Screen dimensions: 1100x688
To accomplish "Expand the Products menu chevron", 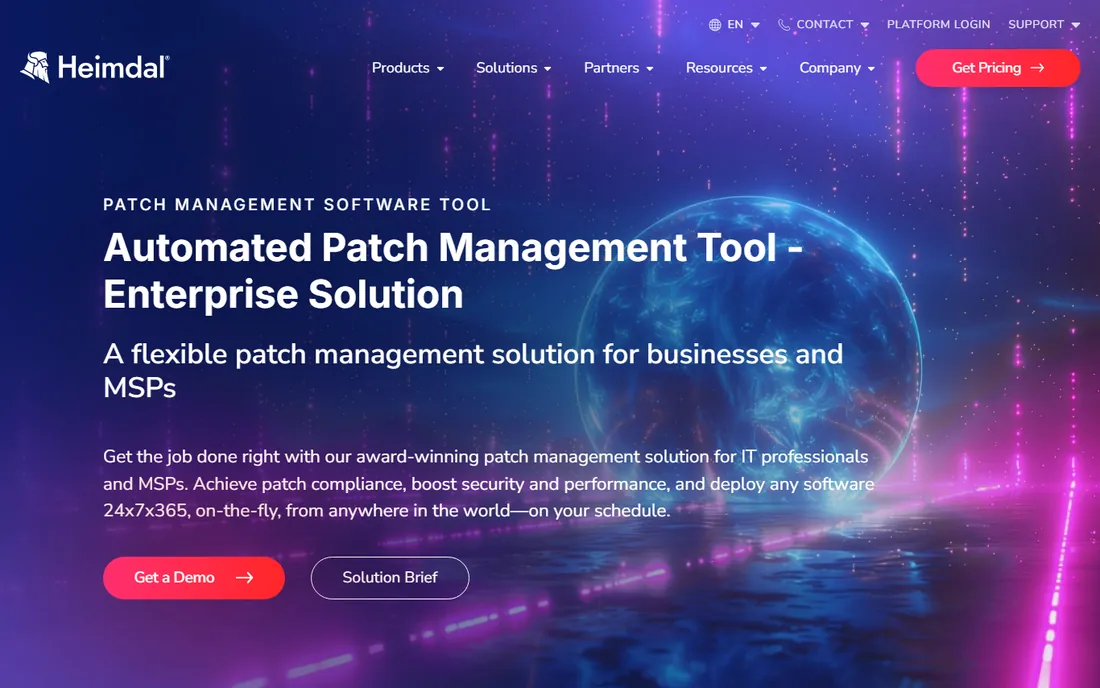I will point(441,69).
